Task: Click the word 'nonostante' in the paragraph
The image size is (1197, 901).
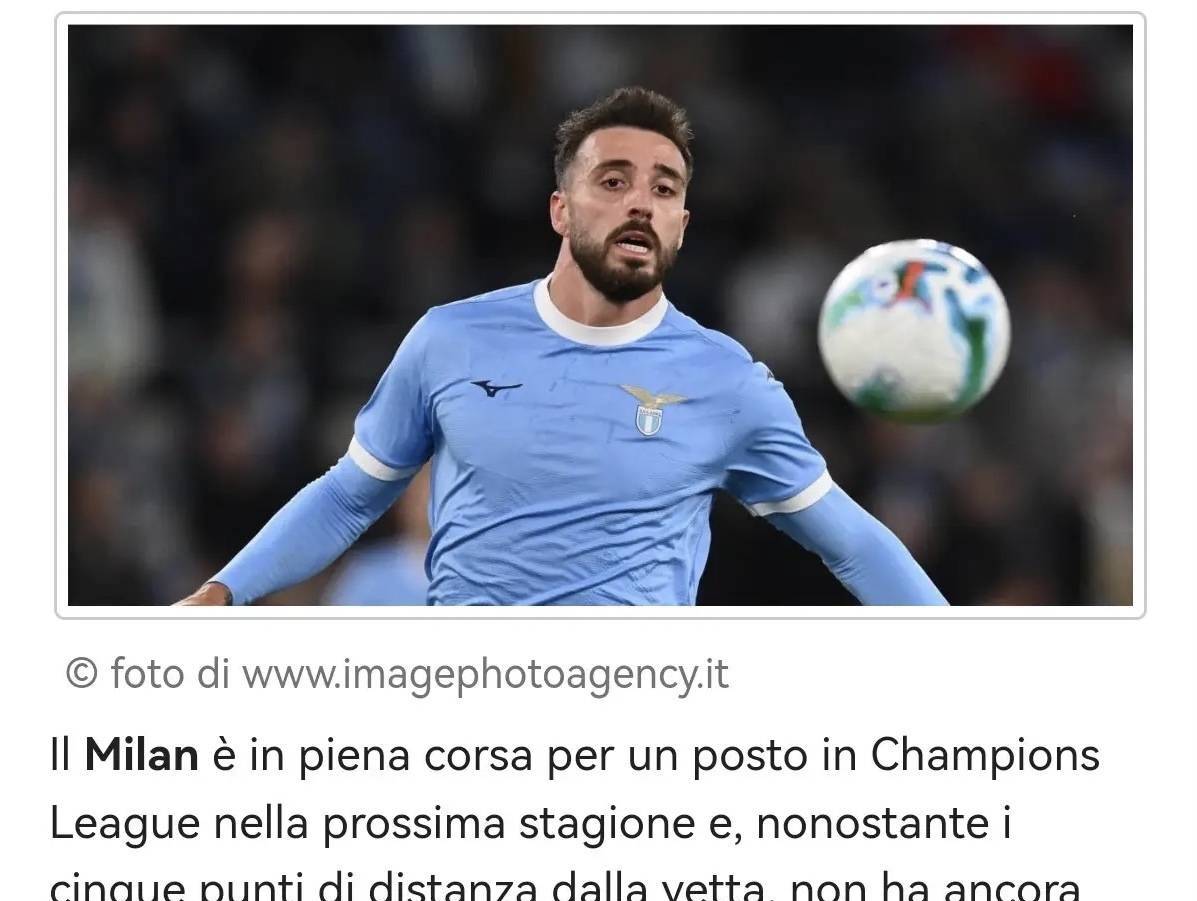Action: (873, 824)
